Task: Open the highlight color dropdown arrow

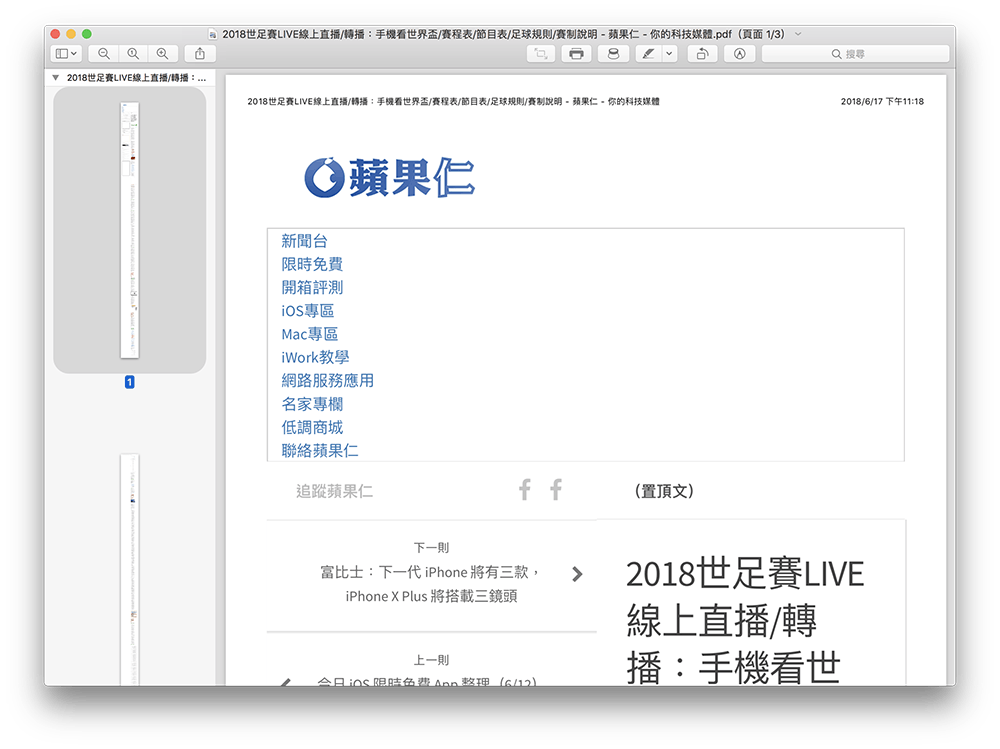Action: pos(669,54)
